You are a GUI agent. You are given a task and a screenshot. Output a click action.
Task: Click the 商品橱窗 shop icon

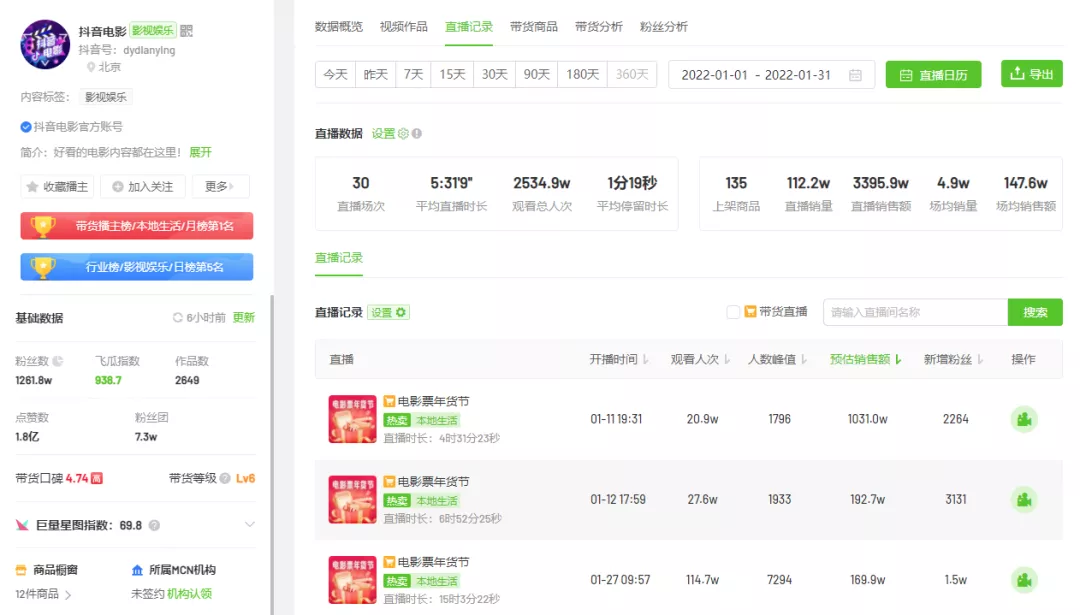pyautogui.click(x=21, y=570)
